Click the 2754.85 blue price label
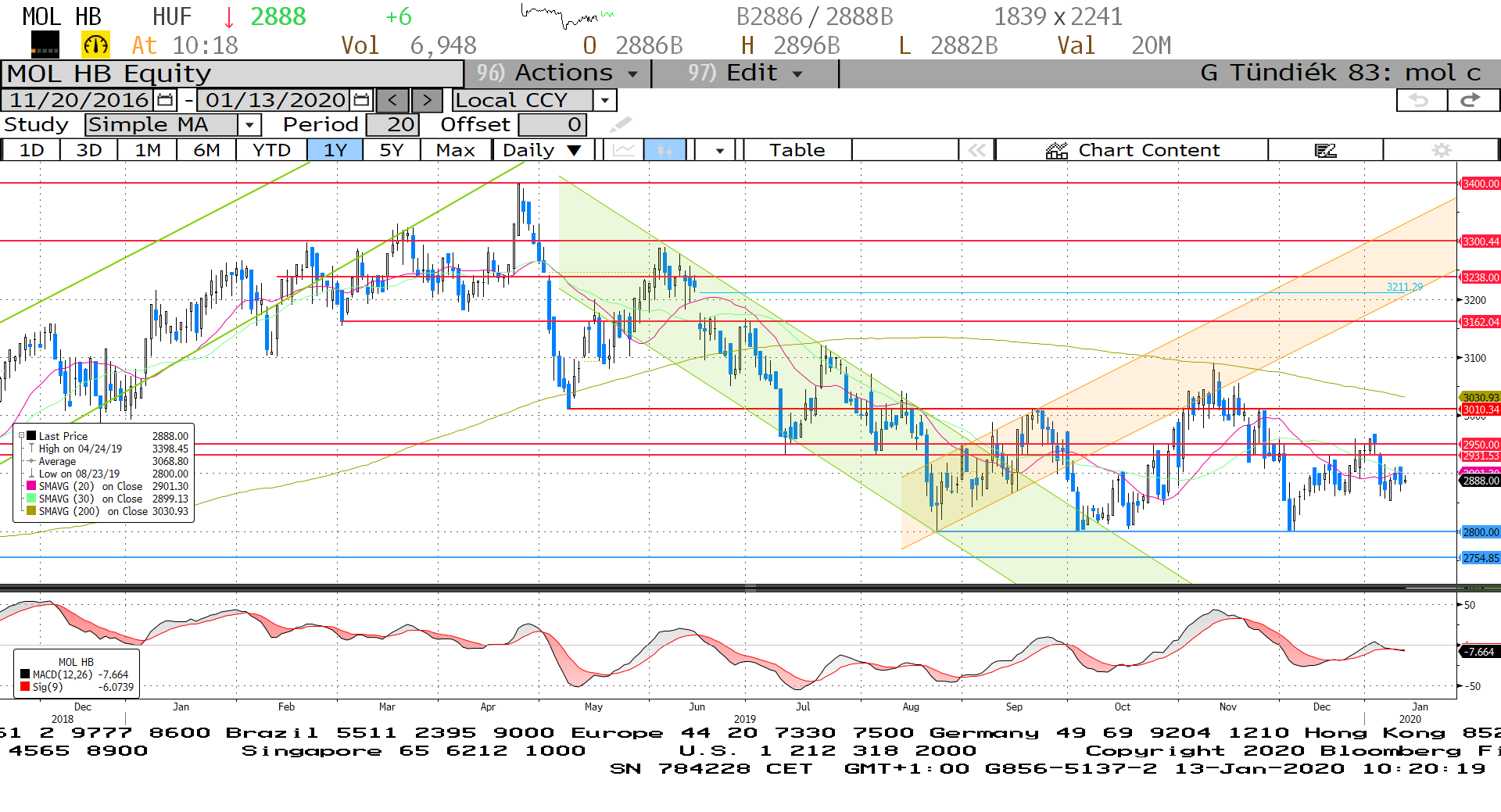This screenshot has height=812, width=1501. [1481, 558]
